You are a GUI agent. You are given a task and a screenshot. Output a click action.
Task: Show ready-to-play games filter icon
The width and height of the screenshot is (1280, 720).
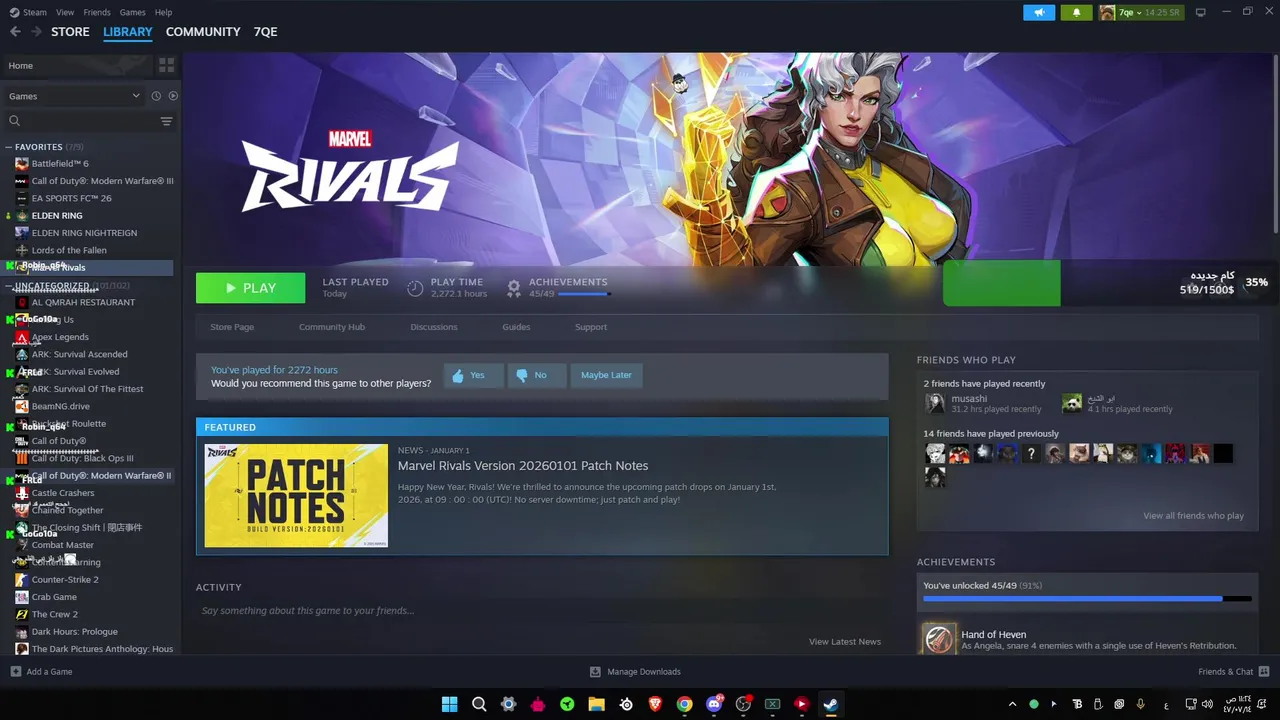pyautogui.click(x=173, y=96)
